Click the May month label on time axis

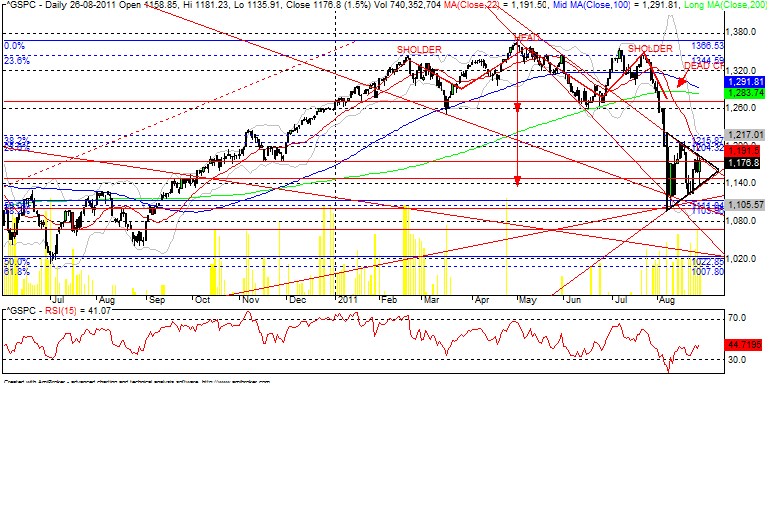[527, 300]
